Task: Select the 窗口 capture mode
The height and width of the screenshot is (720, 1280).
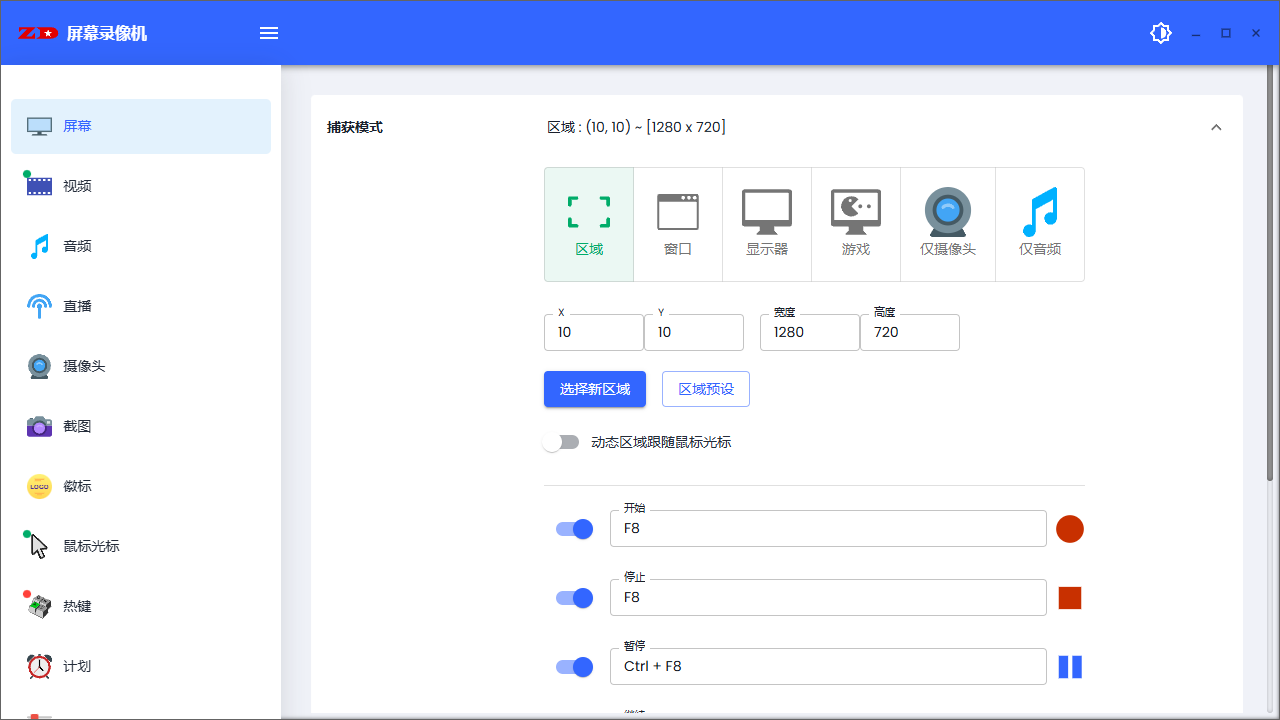Action: [678, 224]
